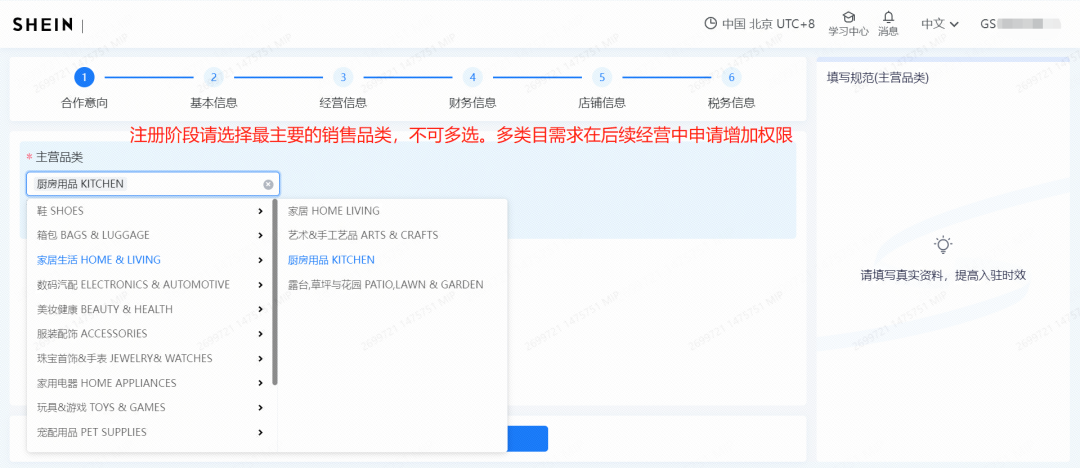Click the category list scrollbar
1080x468 pixels.
(x=275, y=290)
